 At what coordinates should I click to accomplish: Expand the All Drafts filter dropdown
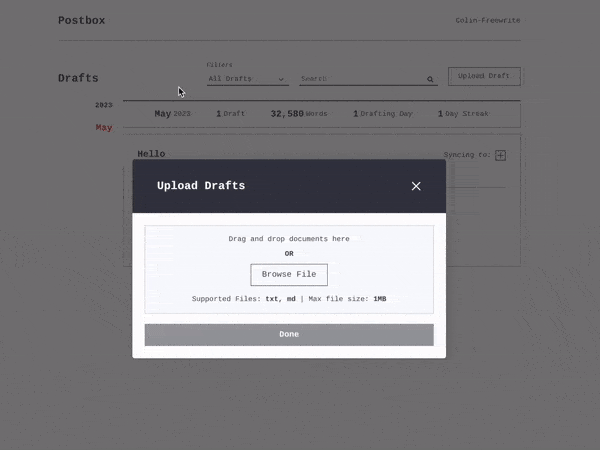(247, 79)
